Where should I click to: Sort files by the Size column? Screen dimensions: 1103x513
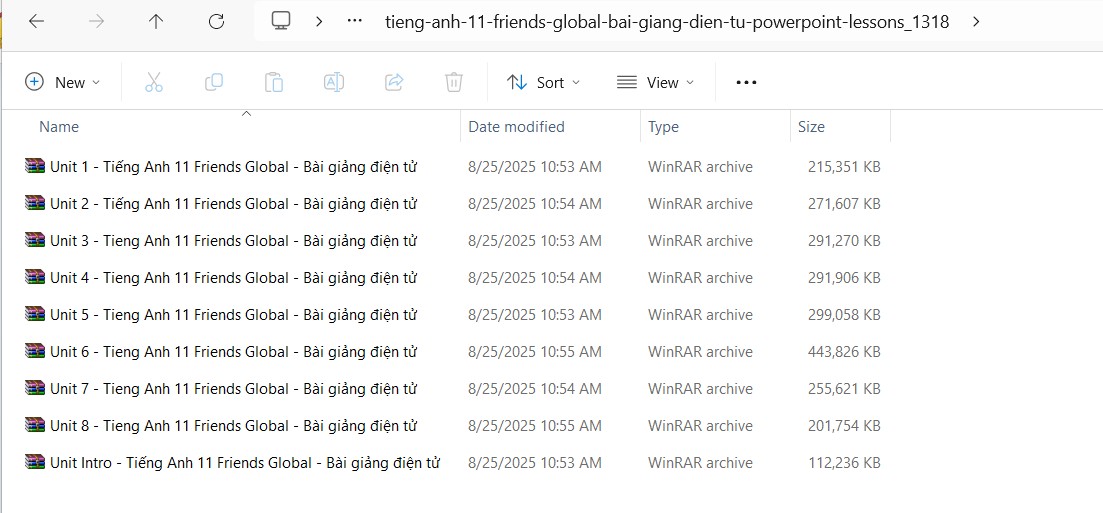click(811, 127)
